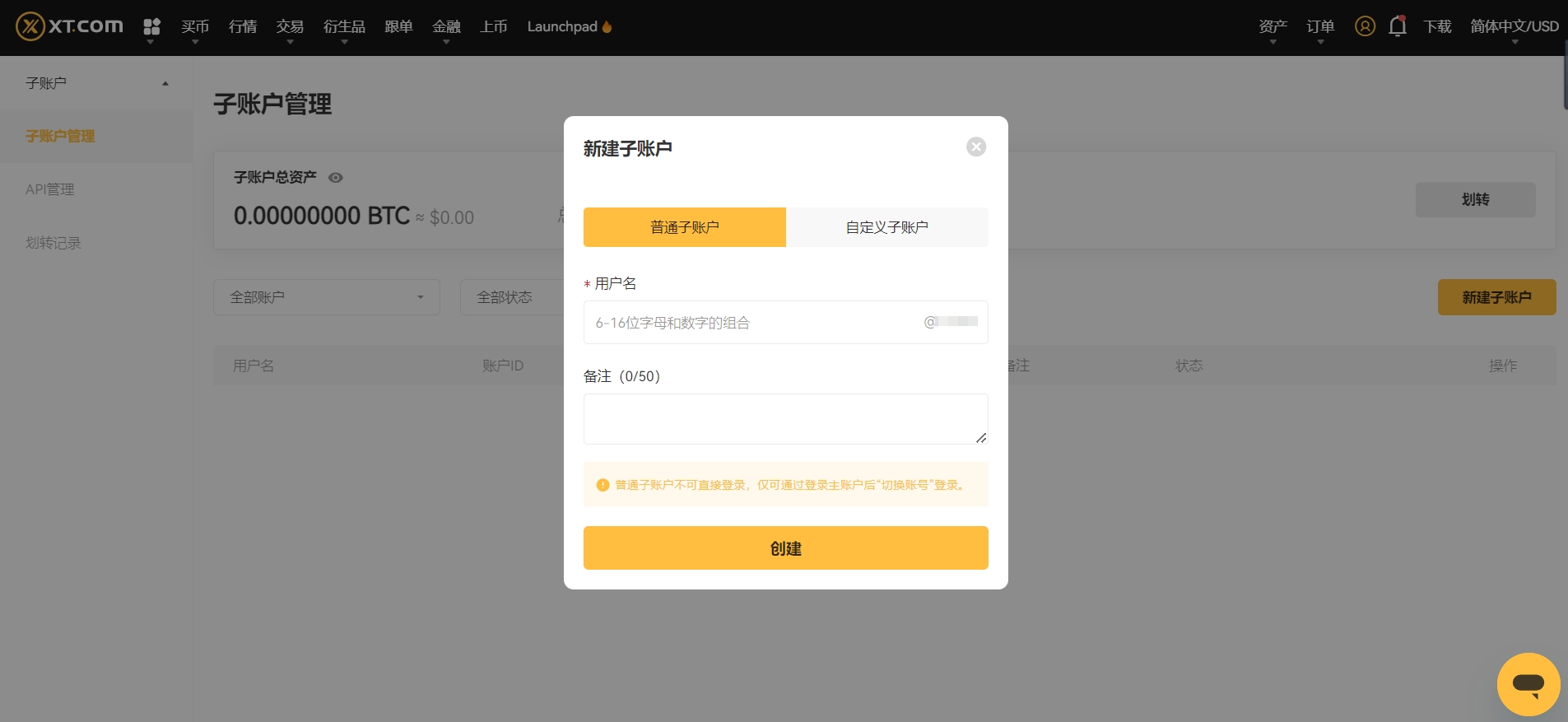Open 划转记录 in the sidebar
Image resolution: width=1568 pixels, height=722 pixels.
pos(54,243)
